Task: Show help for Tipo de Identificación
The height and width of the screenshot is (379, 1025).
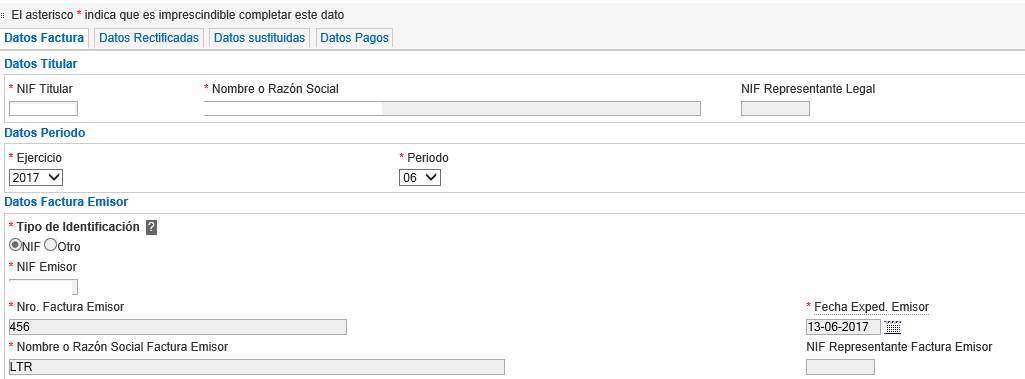Action: pos(151,227)
